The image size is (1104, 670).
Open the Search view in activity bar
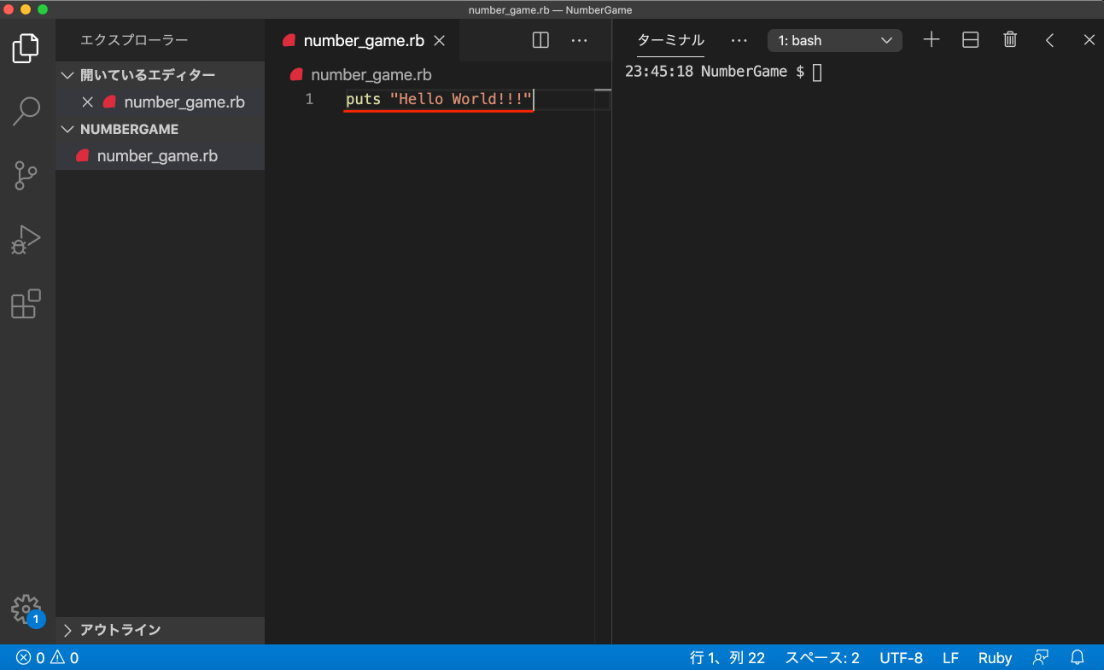pos(26,111)
